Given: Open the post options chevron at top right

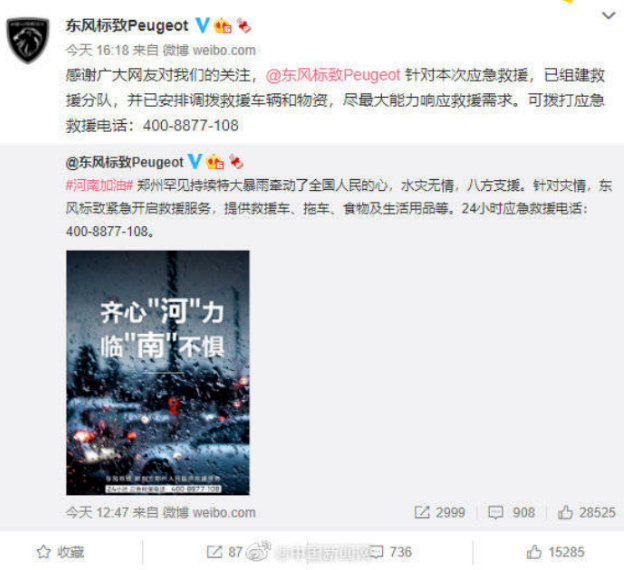Looking at the screenshot, I should pyautogui.click(x=608, y=15).
